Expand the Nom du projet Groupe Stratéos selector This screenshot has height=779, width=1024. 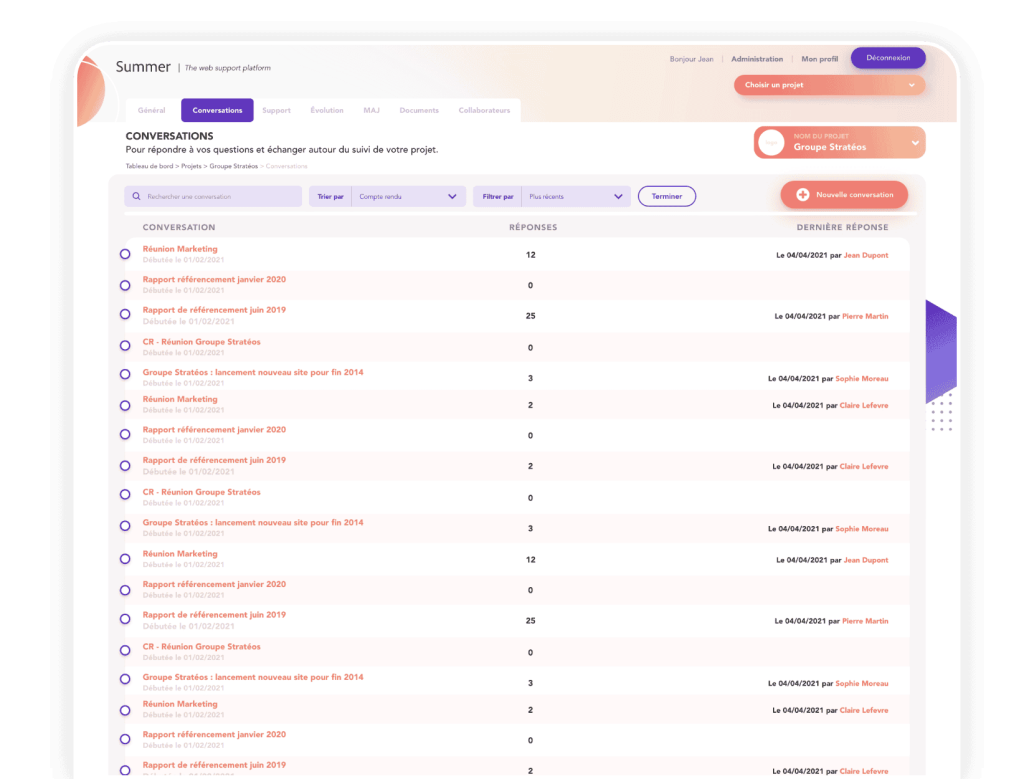(914, 143)
